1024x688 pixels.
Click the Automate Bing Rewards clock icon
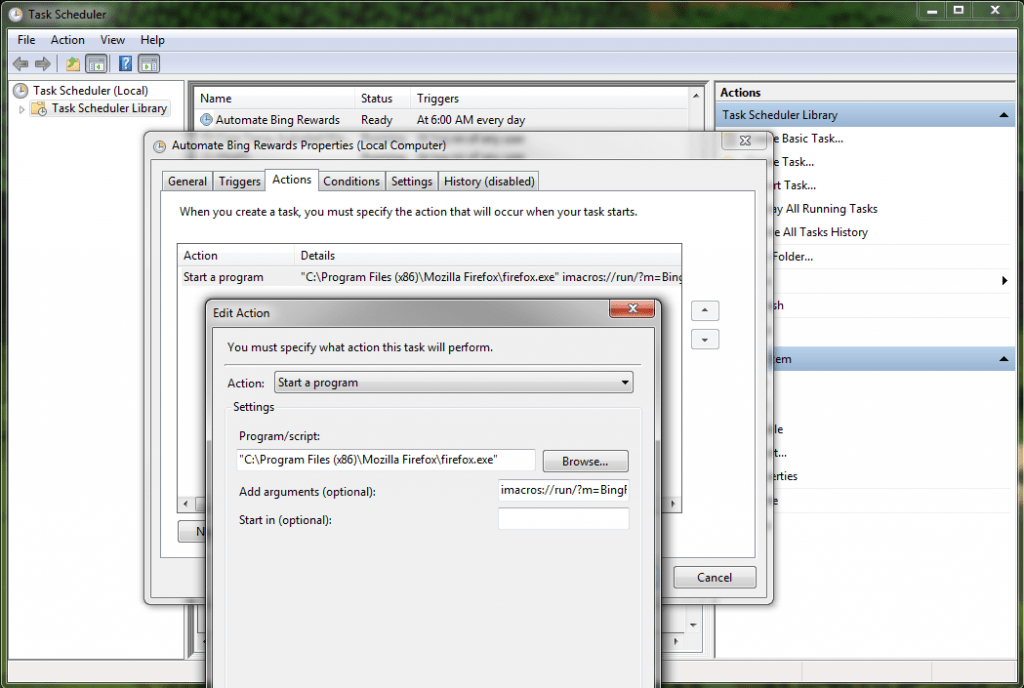(x=207, y=119)
